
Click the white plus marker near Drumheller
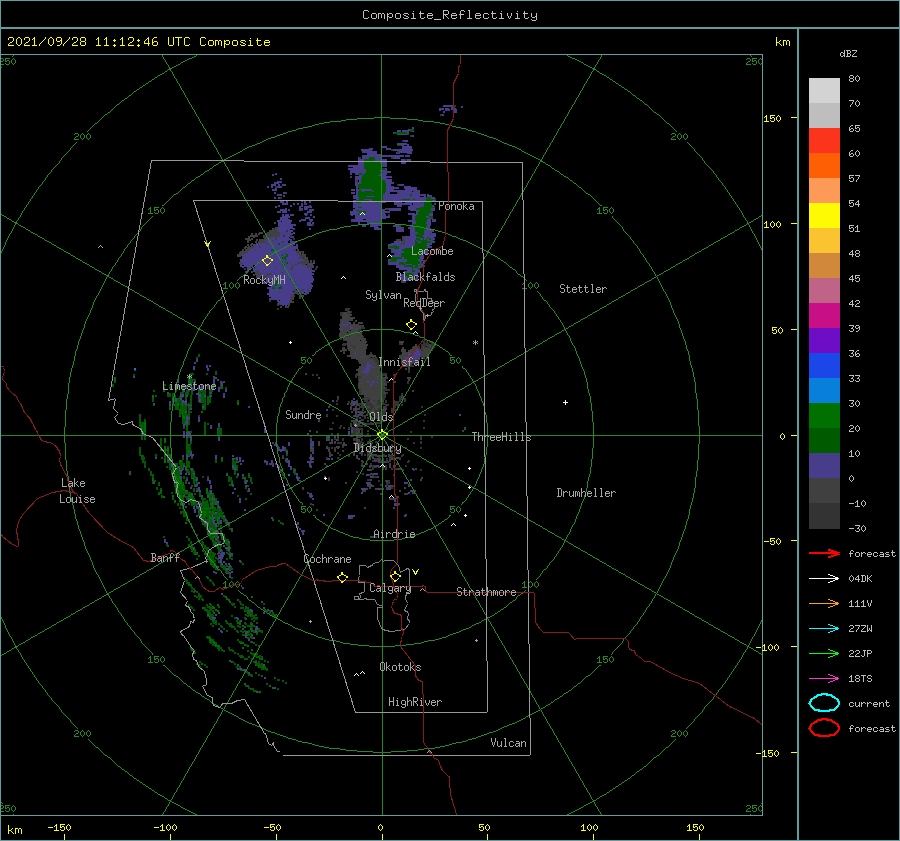[565, 402]
